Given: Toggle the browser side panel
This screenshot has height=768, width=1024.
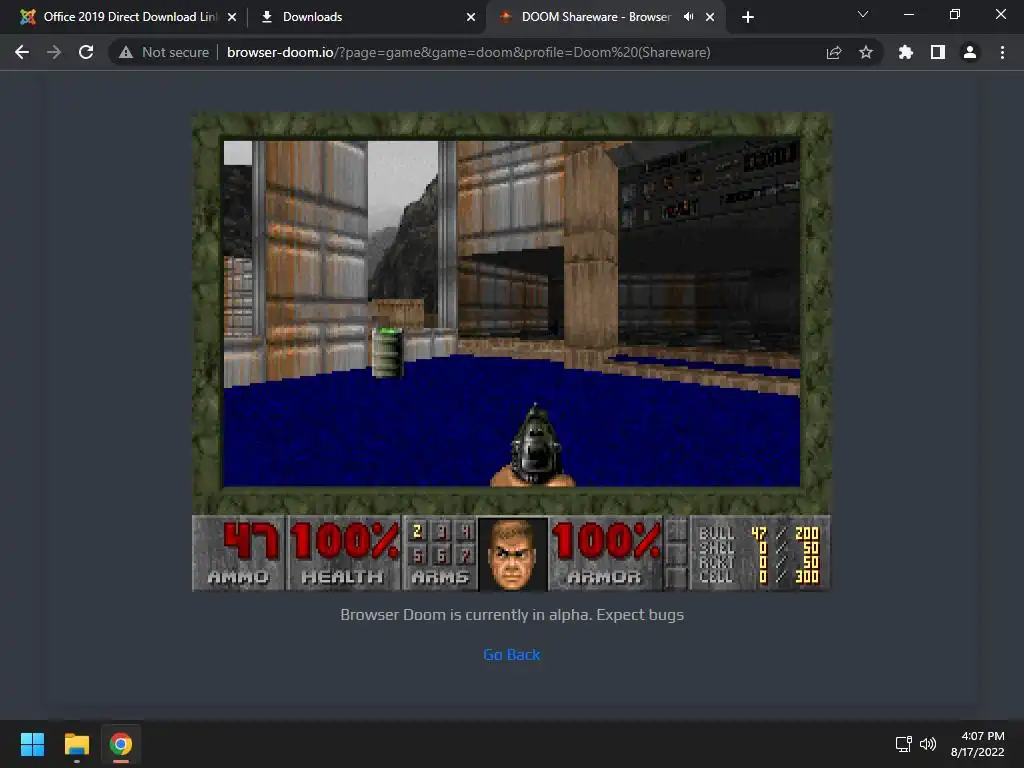Looking at the screenshot, I should tap(938, 52).
